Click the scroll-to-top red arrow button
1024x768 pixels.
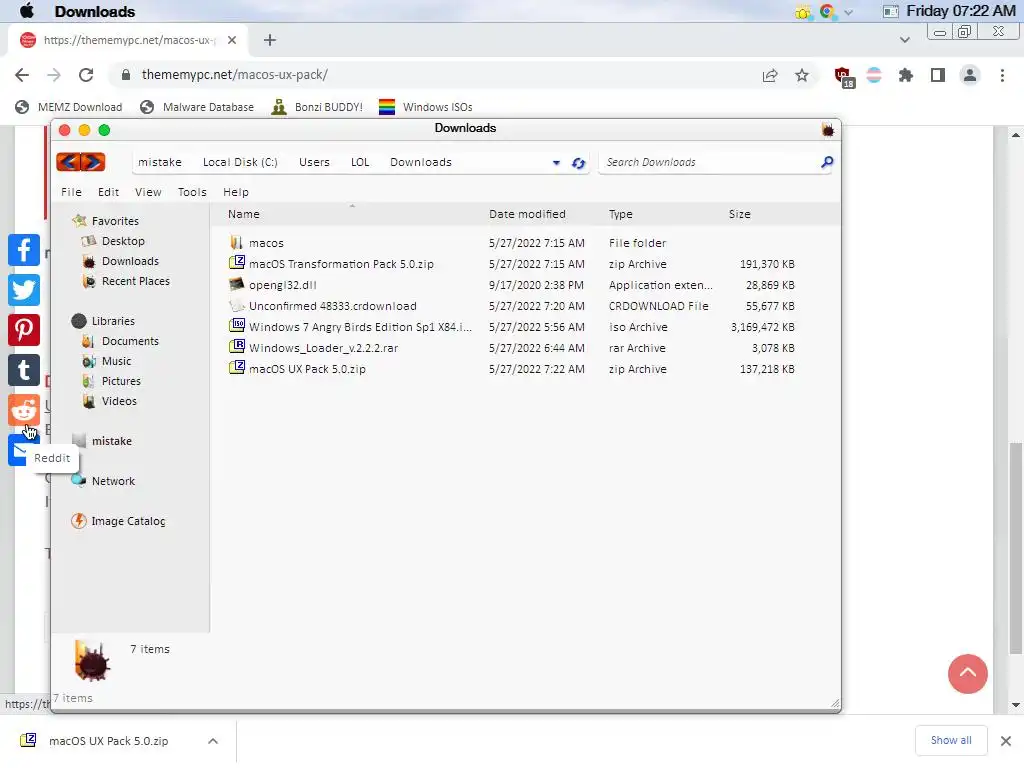point(967,674)
